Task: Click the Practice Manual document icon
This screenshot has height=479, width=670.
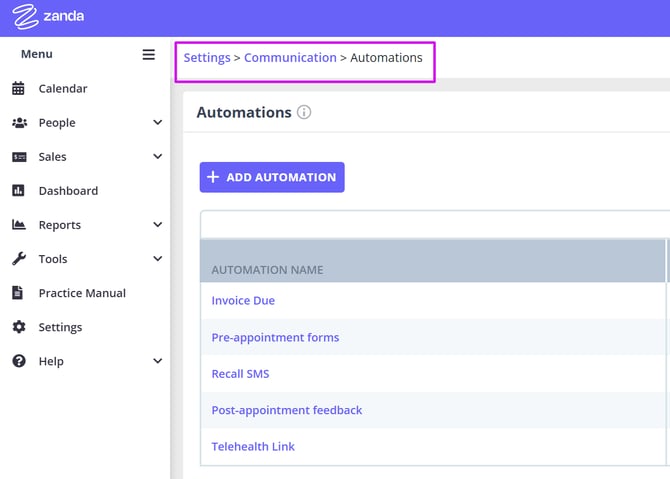Action: [x=18, y=293]
